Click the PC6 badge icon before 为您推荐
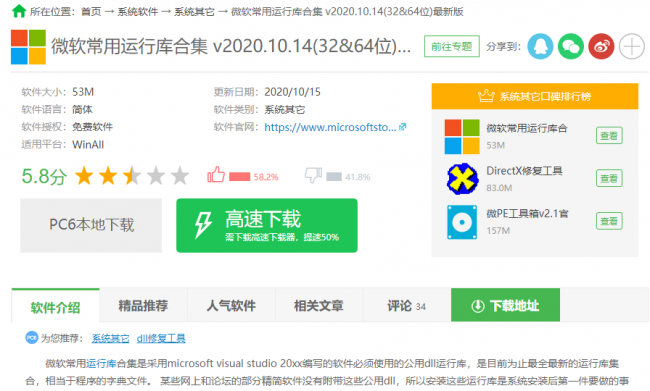650x391 pixels. pos(32,338)
